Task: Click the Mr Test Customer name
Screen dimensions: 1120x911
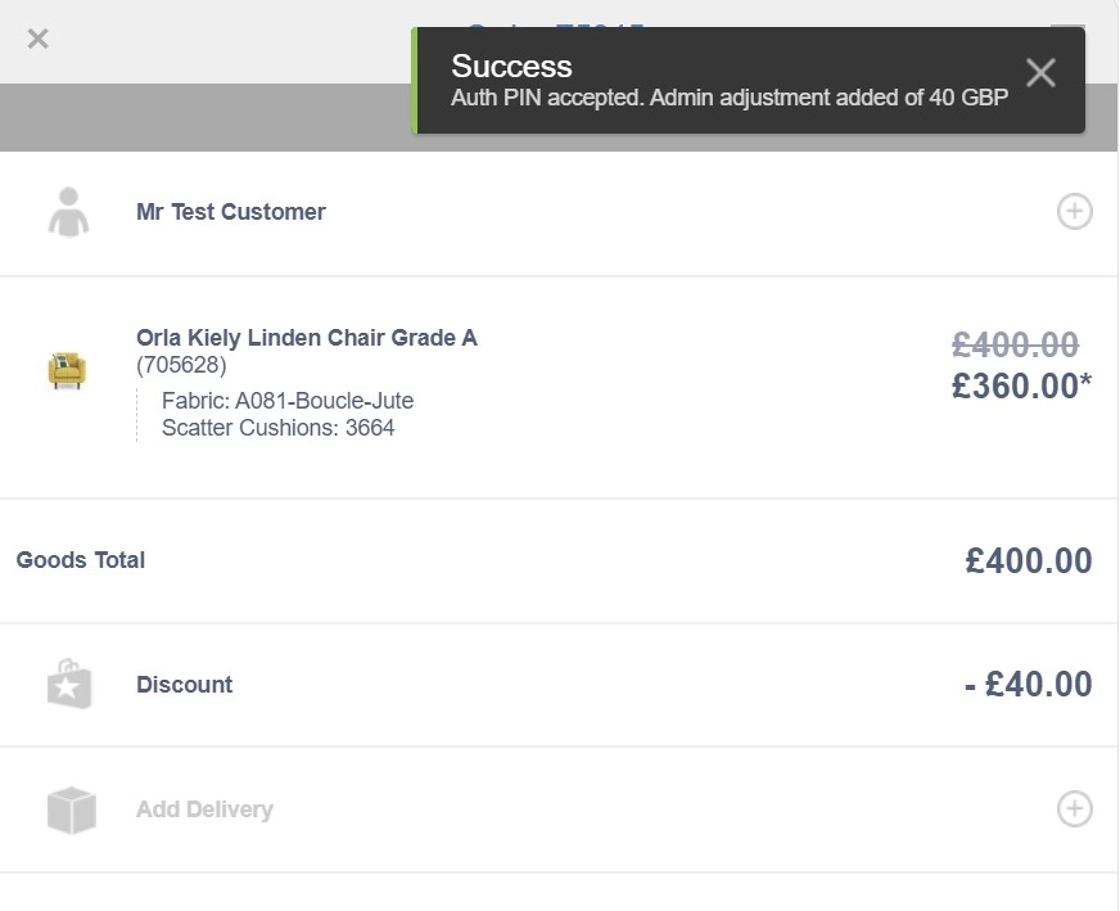Action: click(x=231, y=212)
